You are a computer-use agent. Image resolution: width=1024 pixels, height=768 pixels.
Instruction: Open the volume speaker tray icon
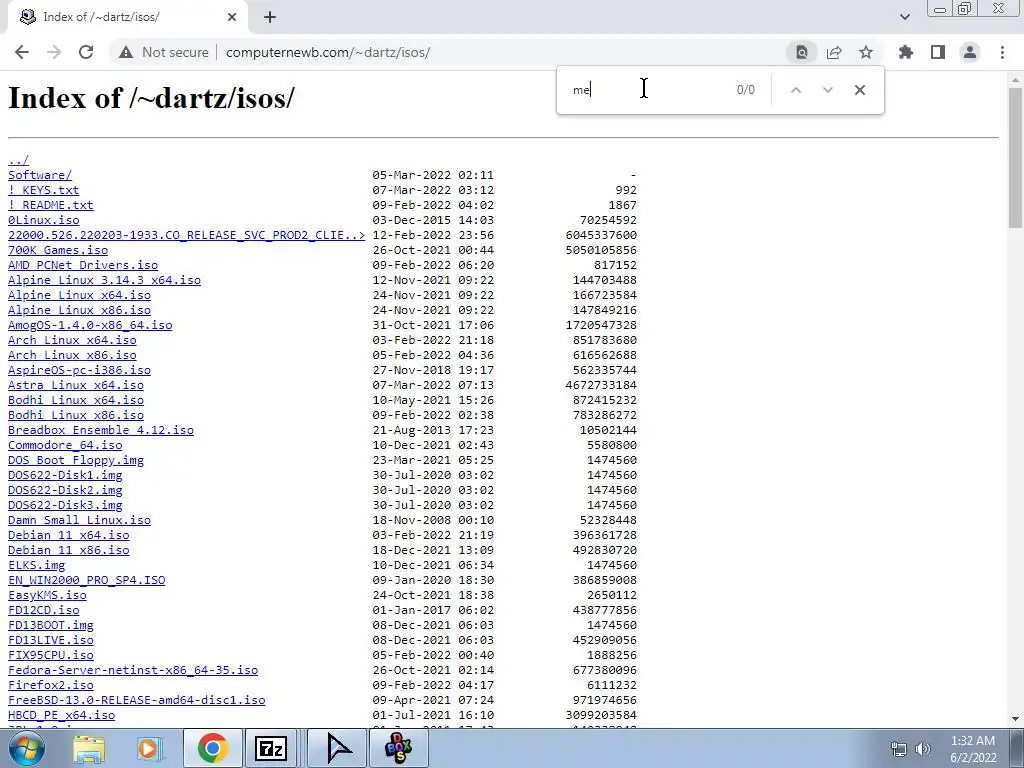click(923, 749)
